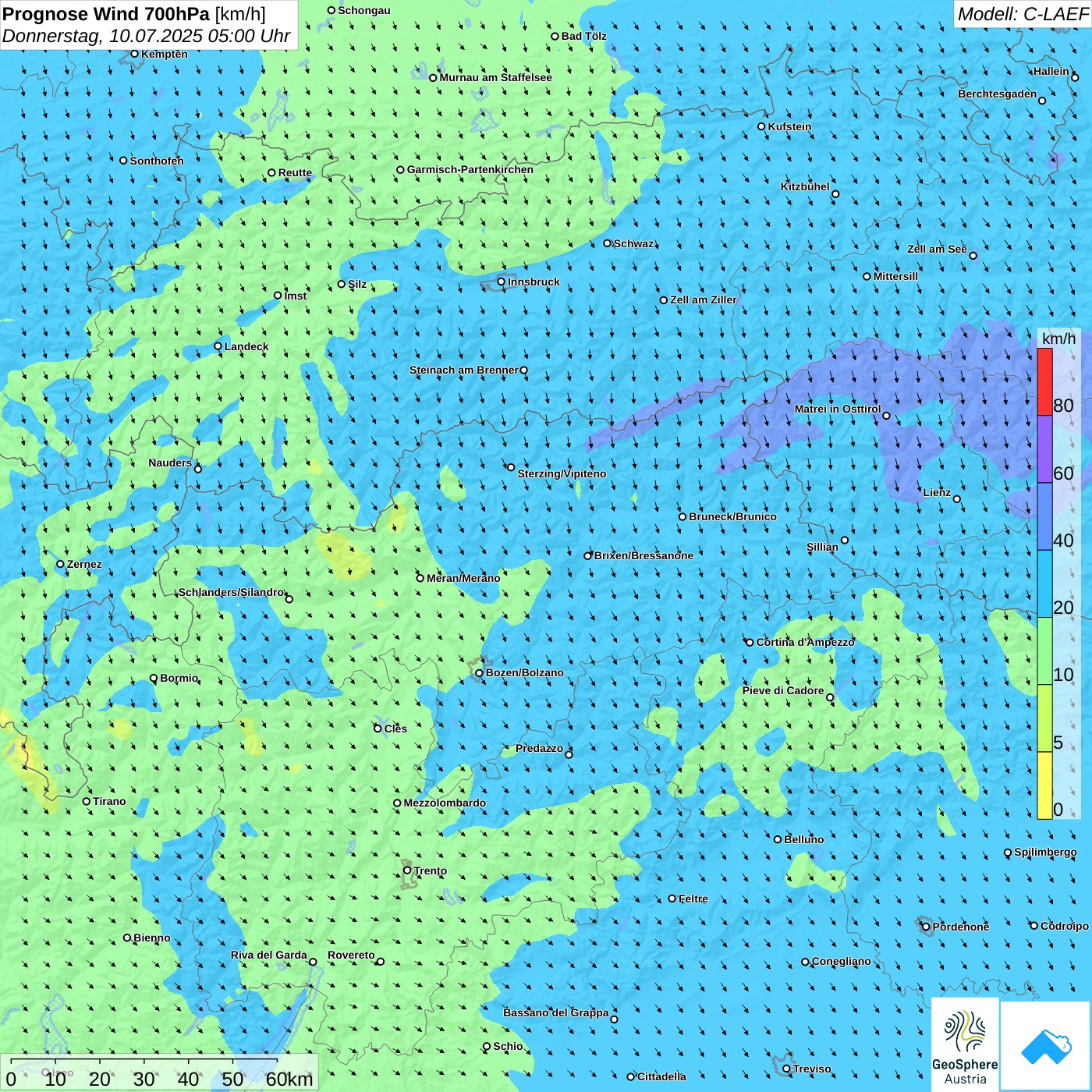Viewport: 1092px width, 1092px height.
Task: Click the Innsbruck city label
Action: [534, 282]
